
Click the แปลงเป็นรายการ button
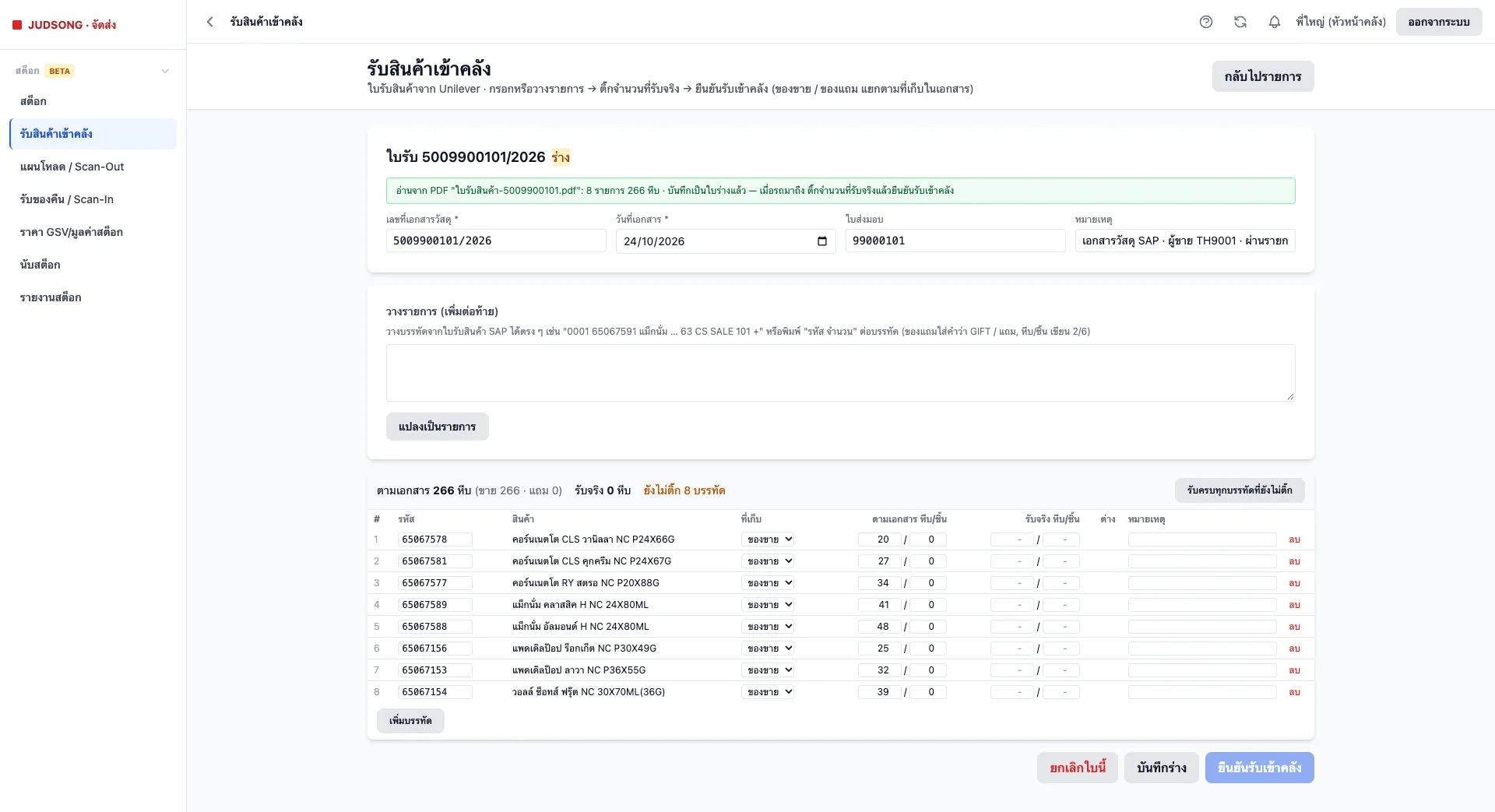click(x=438, y=427)
